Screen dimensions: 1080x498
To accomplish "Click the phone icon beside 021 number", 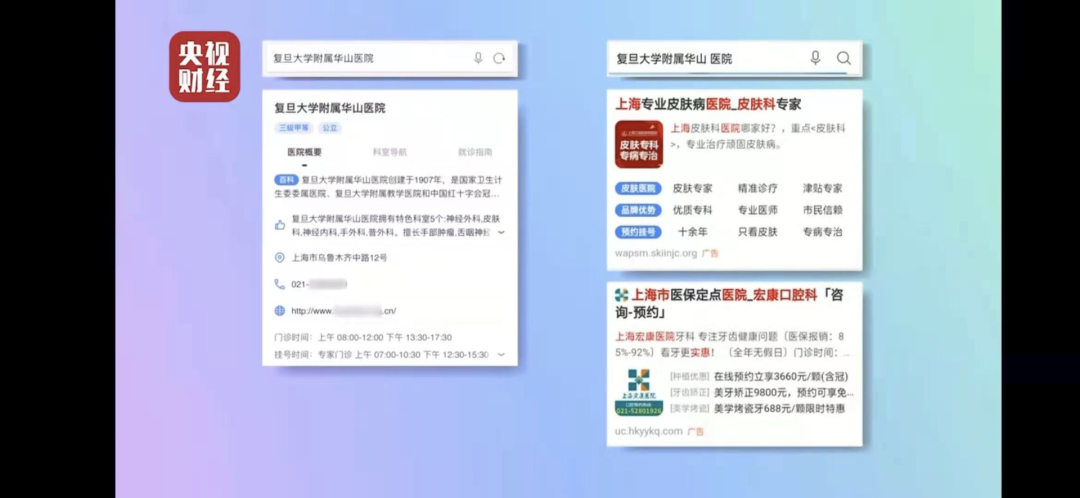I will 280,284.
